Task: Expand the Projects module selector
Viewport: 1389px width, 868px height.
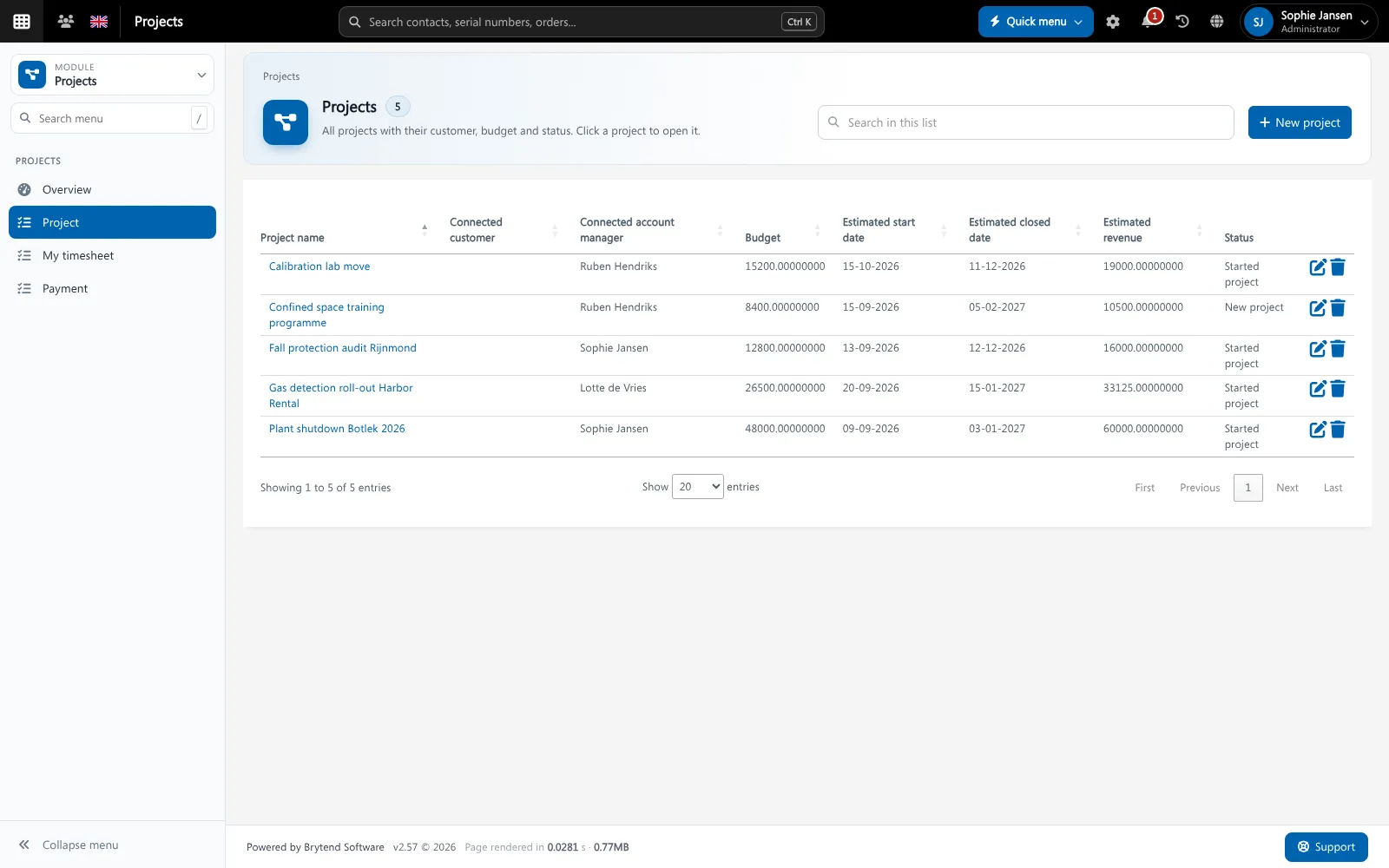Action: coord(112,75)
